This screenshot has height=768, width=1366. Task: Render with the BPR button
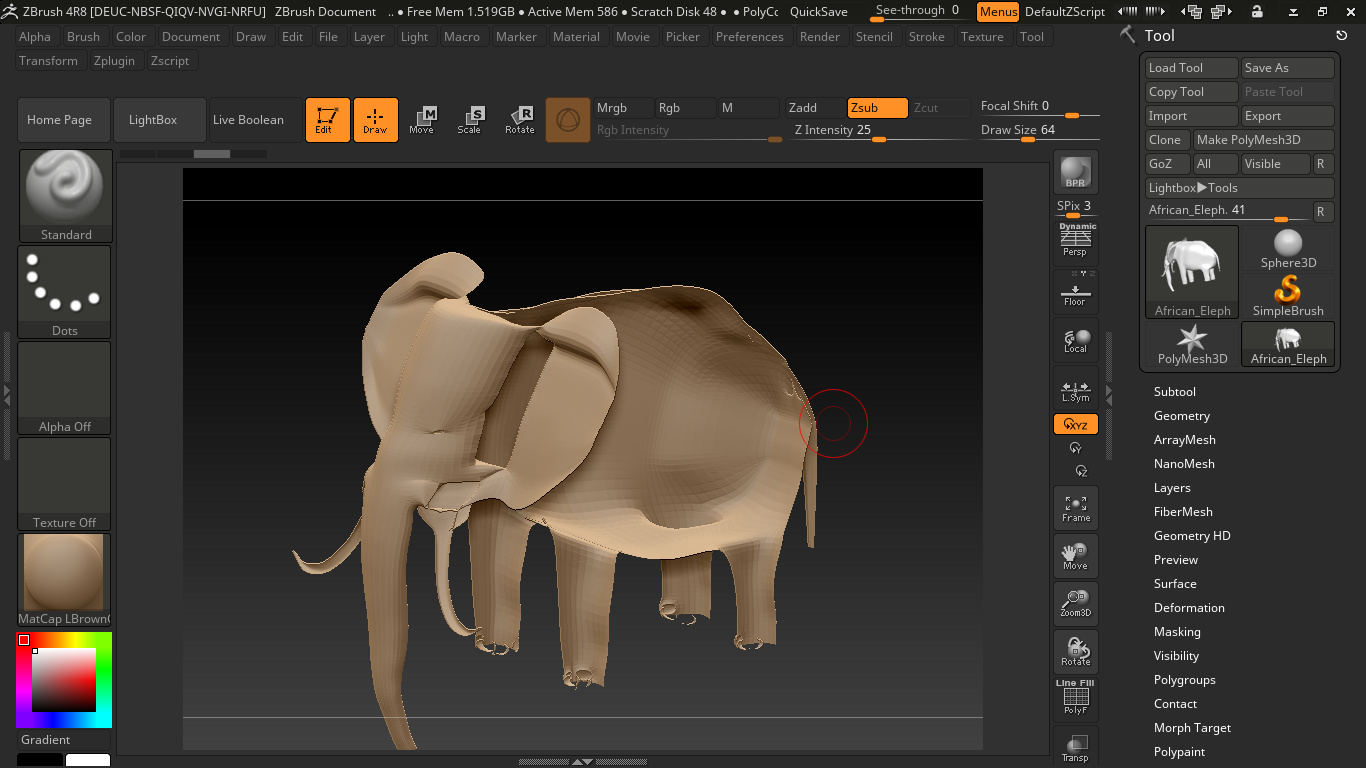(1076, 172)
